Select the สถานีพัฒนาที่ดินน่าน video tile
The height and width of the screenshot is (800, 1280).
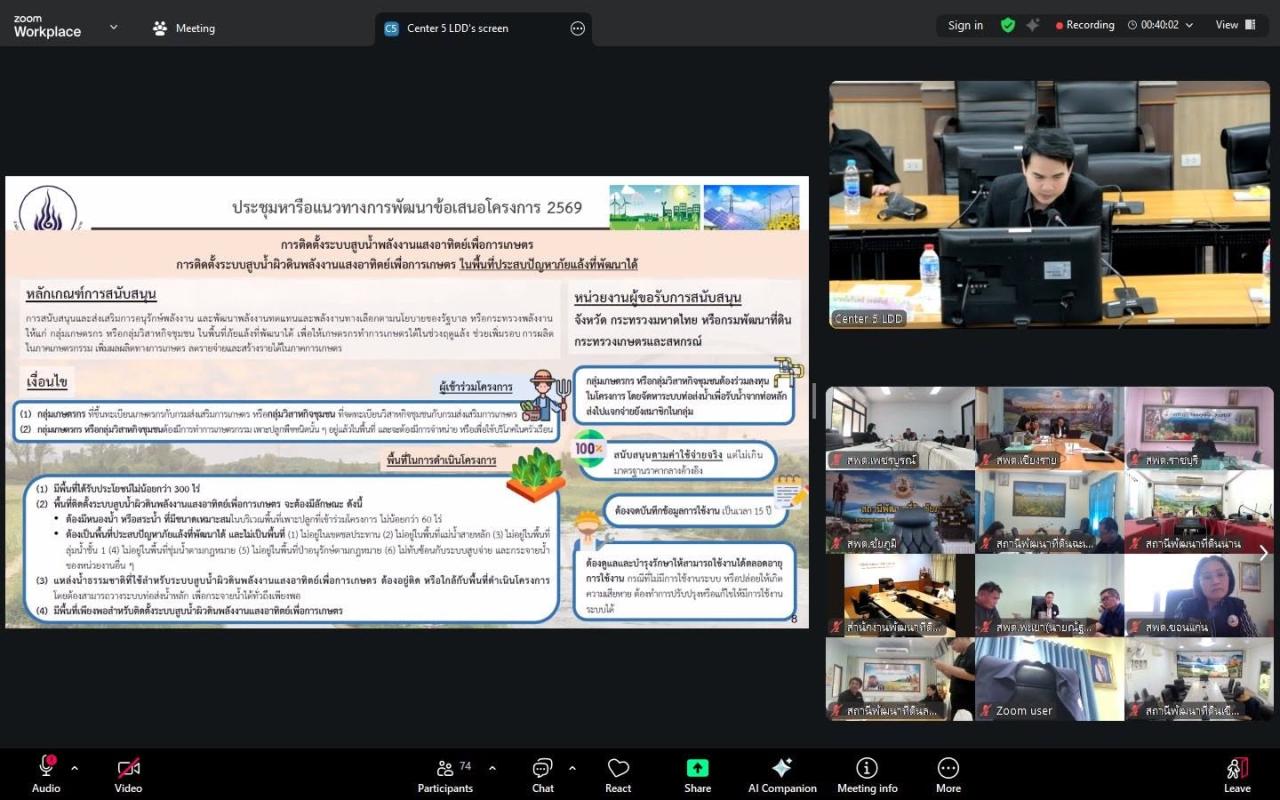click(1199, 512)
